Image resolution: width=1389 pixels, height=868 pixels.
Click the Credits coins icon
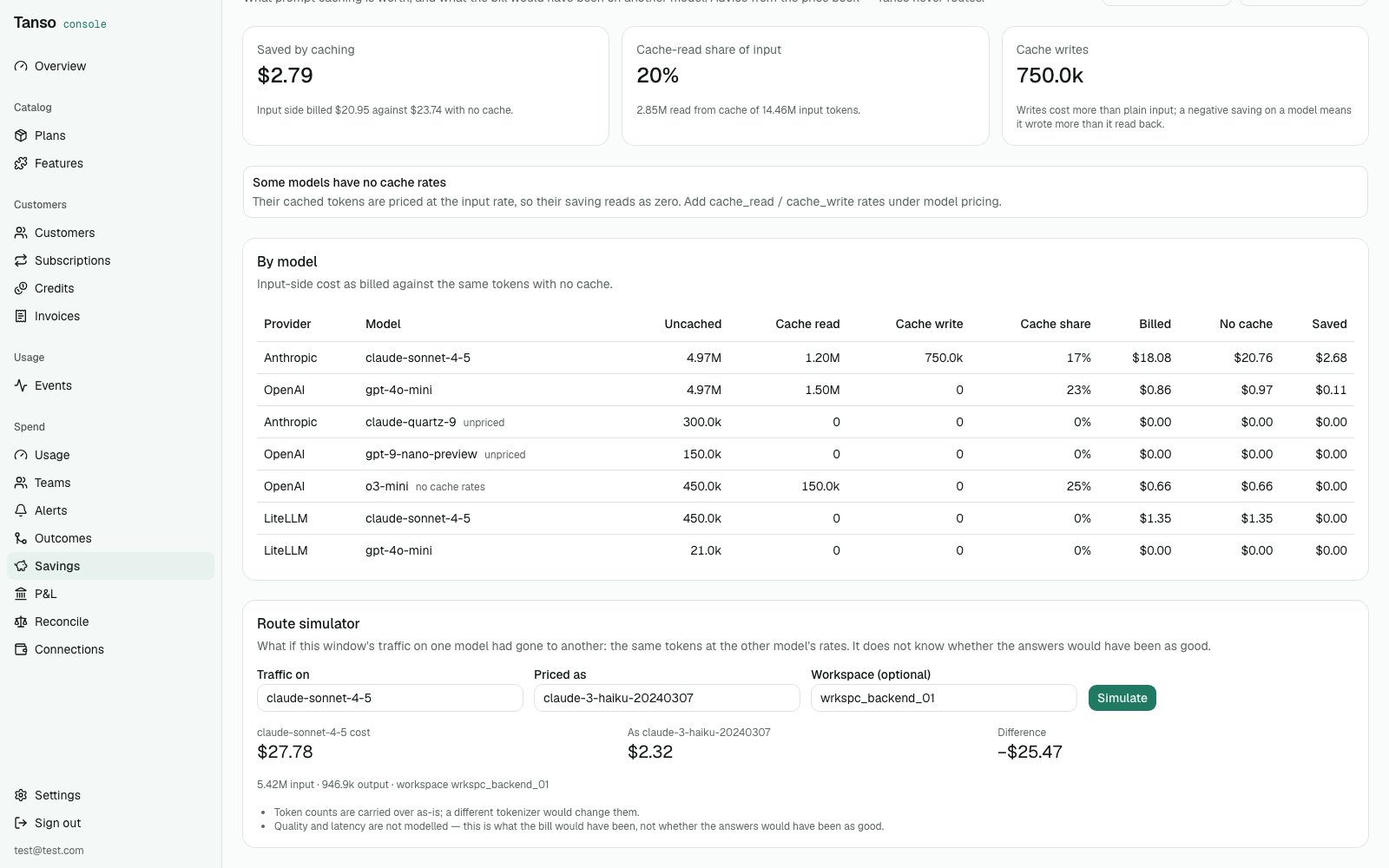tap(21, 288)
